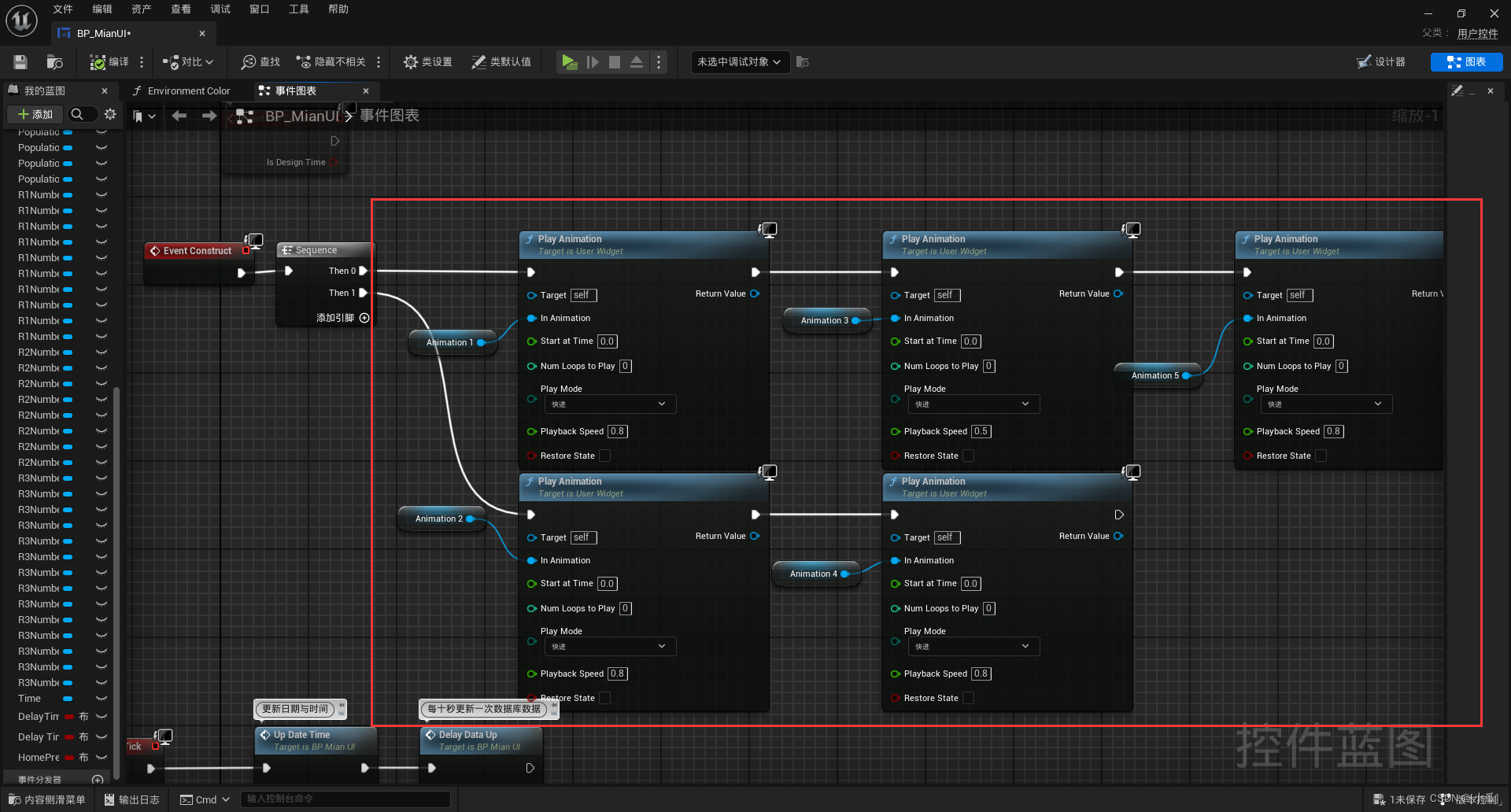This screenshot has width=1511, height=812.
Task: Open the 调试 menu
Action: click(220, 9)
